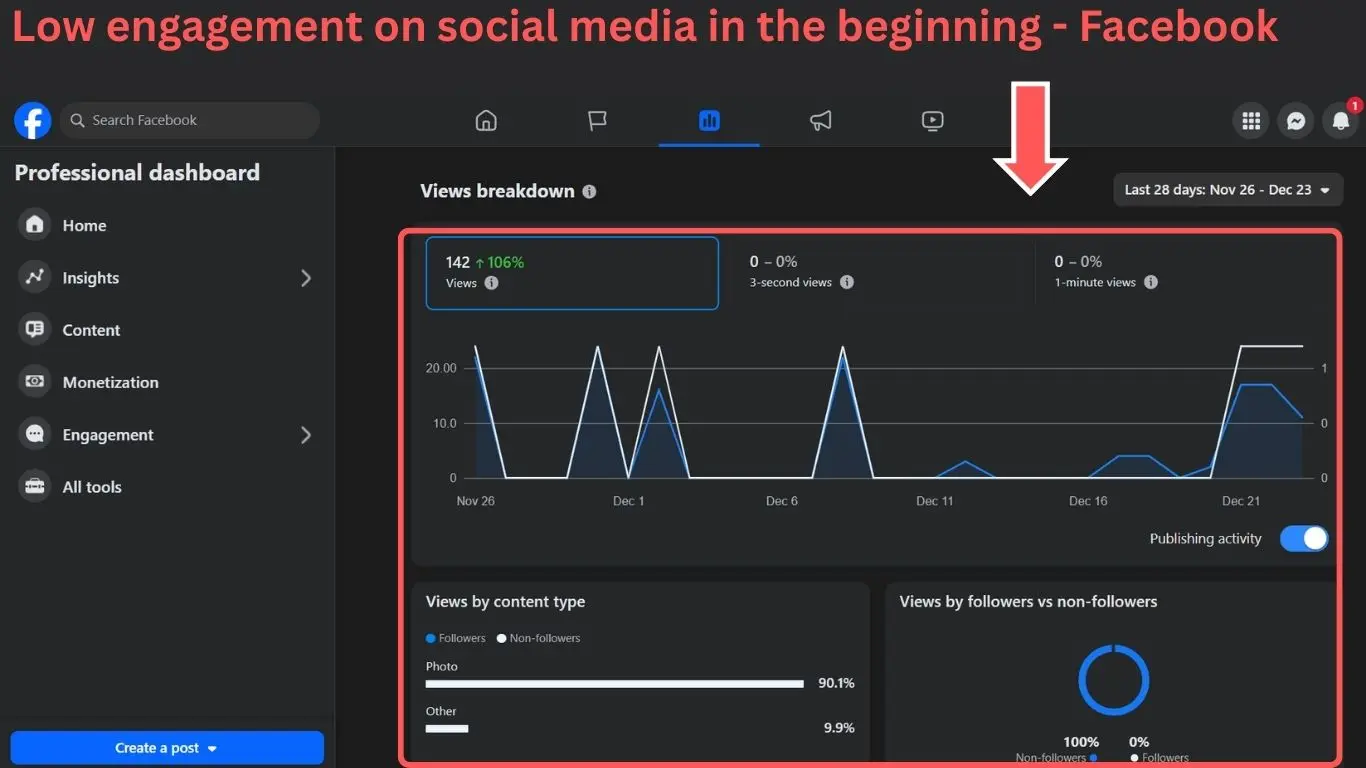Open All tools in the sidebar
1366x768 pixels.
pyautogui.click(x=166, y=487)
